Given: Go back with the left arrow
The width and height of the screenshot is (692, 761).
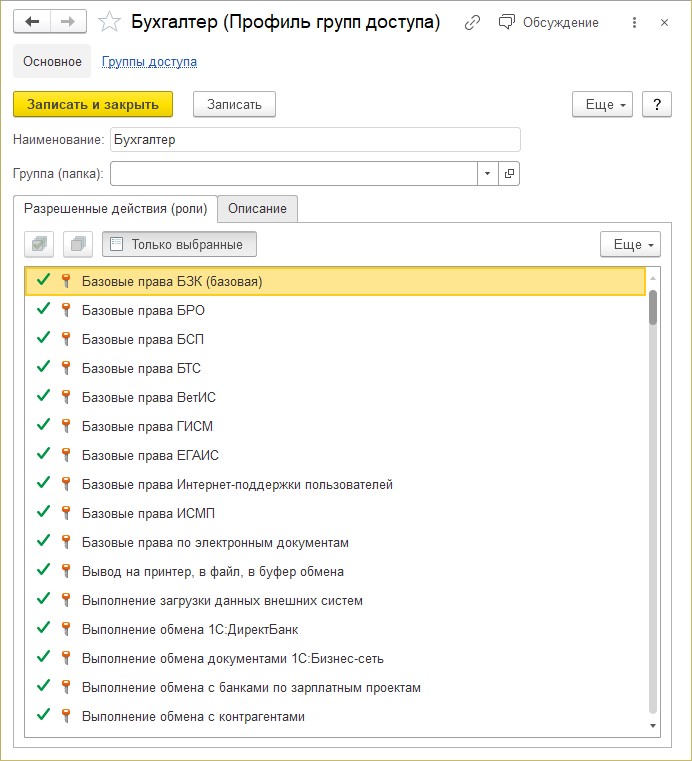Looking at the screenshot, I should coord(32,22).
